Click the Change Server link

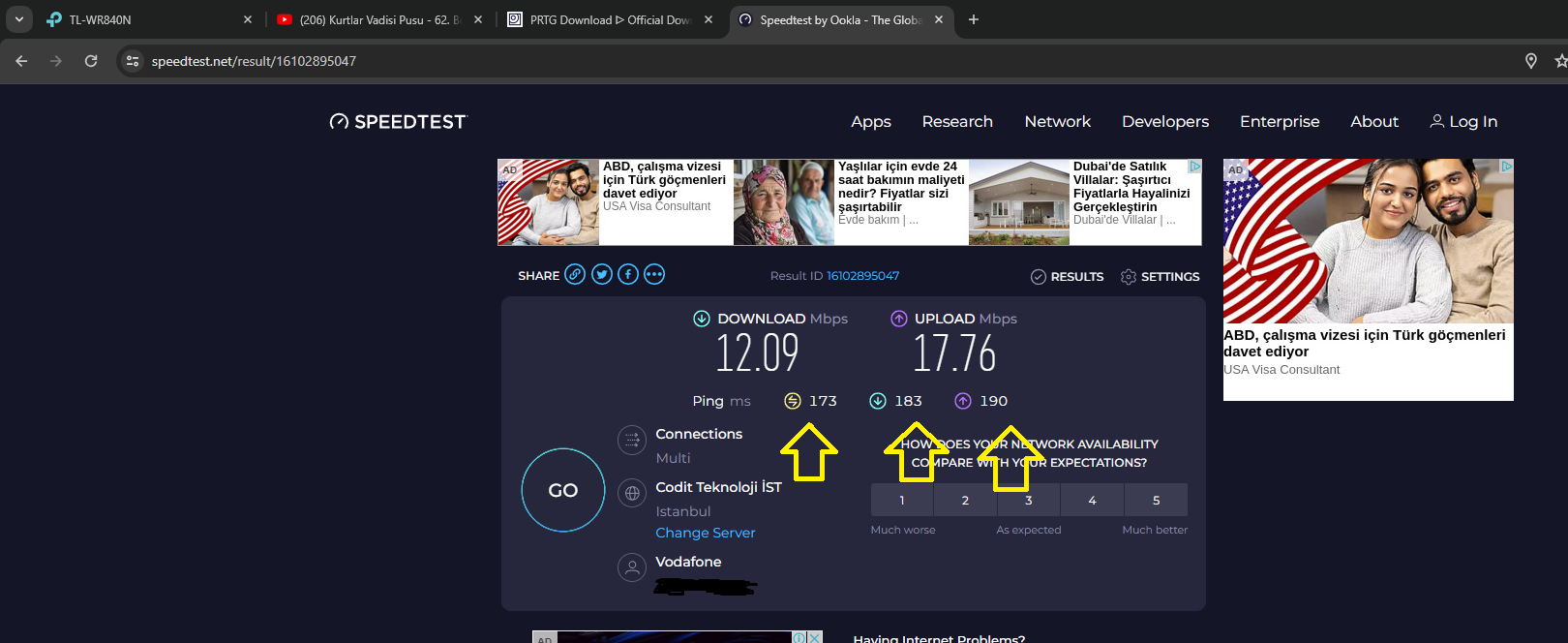click(705, 533)
